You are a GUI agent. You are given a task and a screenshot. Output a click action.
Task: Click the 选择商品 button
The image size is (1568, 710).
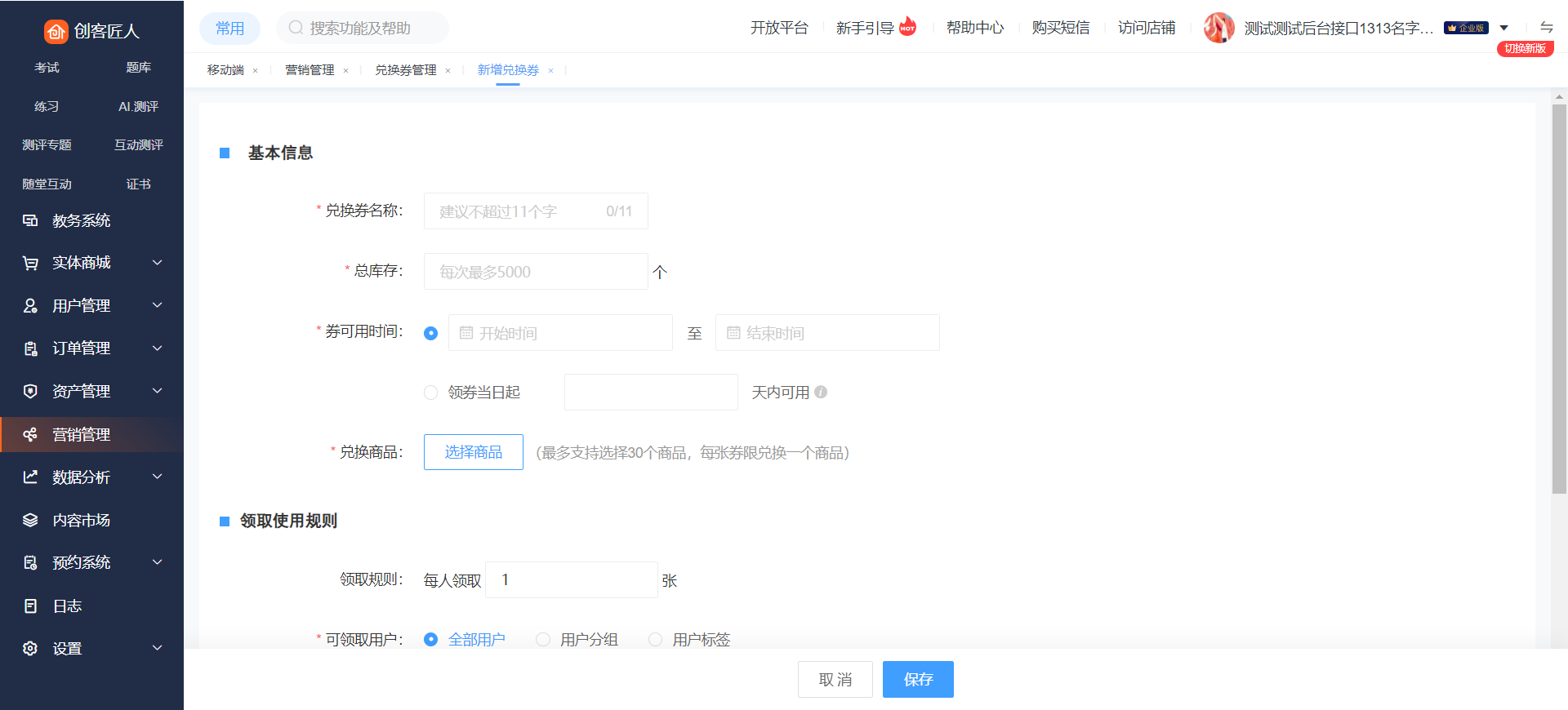pyautogui.click(x=474, y=452)
